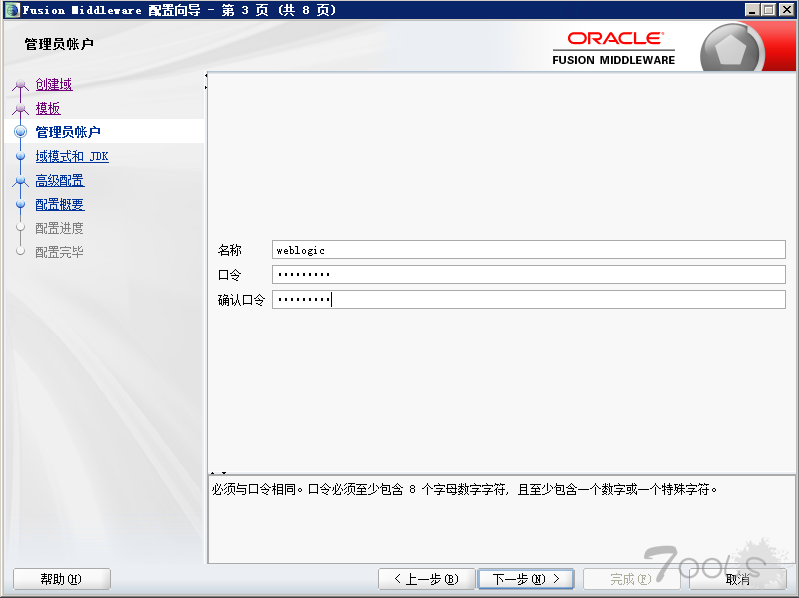Focus the 口令 password field

pos(528,275)
